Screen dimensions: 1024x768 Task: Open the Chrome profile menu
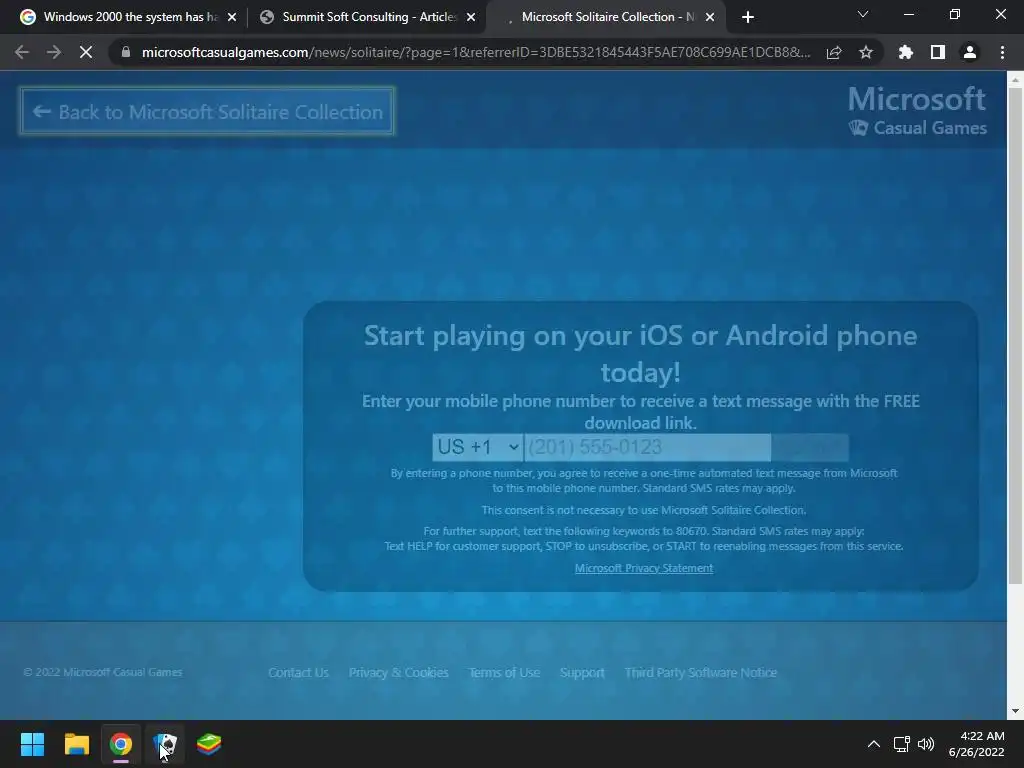[970, 52]
